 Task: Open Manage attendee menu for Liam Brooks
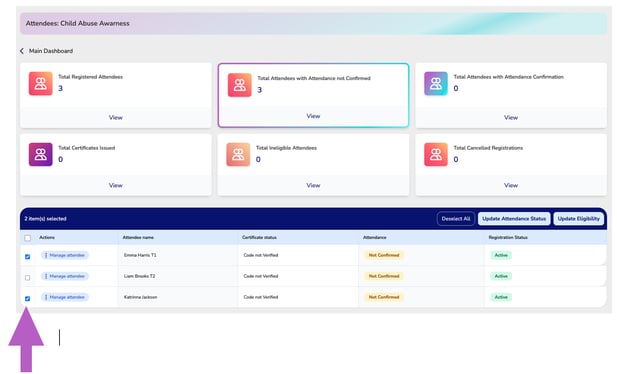65,276
